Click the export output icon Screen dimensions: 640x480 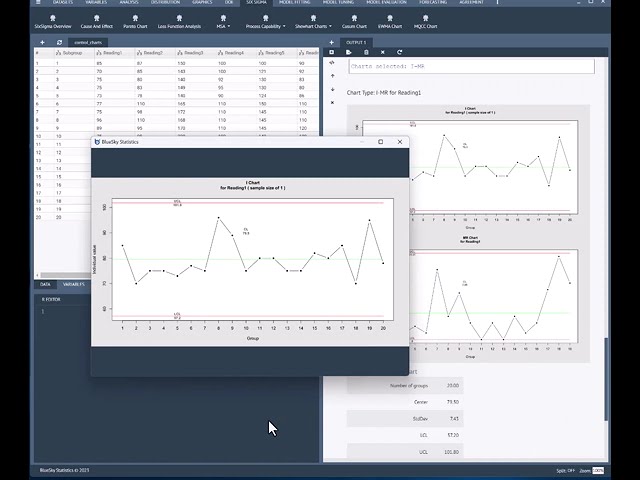tap(349, 52)
